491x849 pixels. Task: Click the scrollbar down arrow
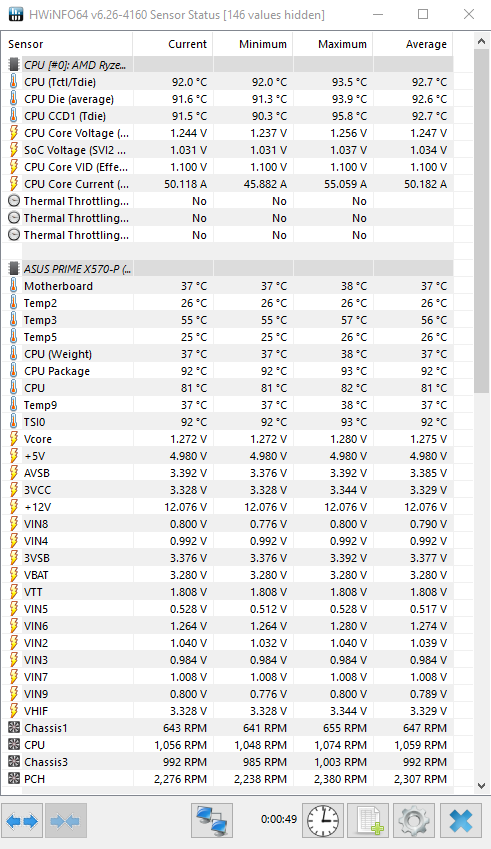(x=481, y=786)
